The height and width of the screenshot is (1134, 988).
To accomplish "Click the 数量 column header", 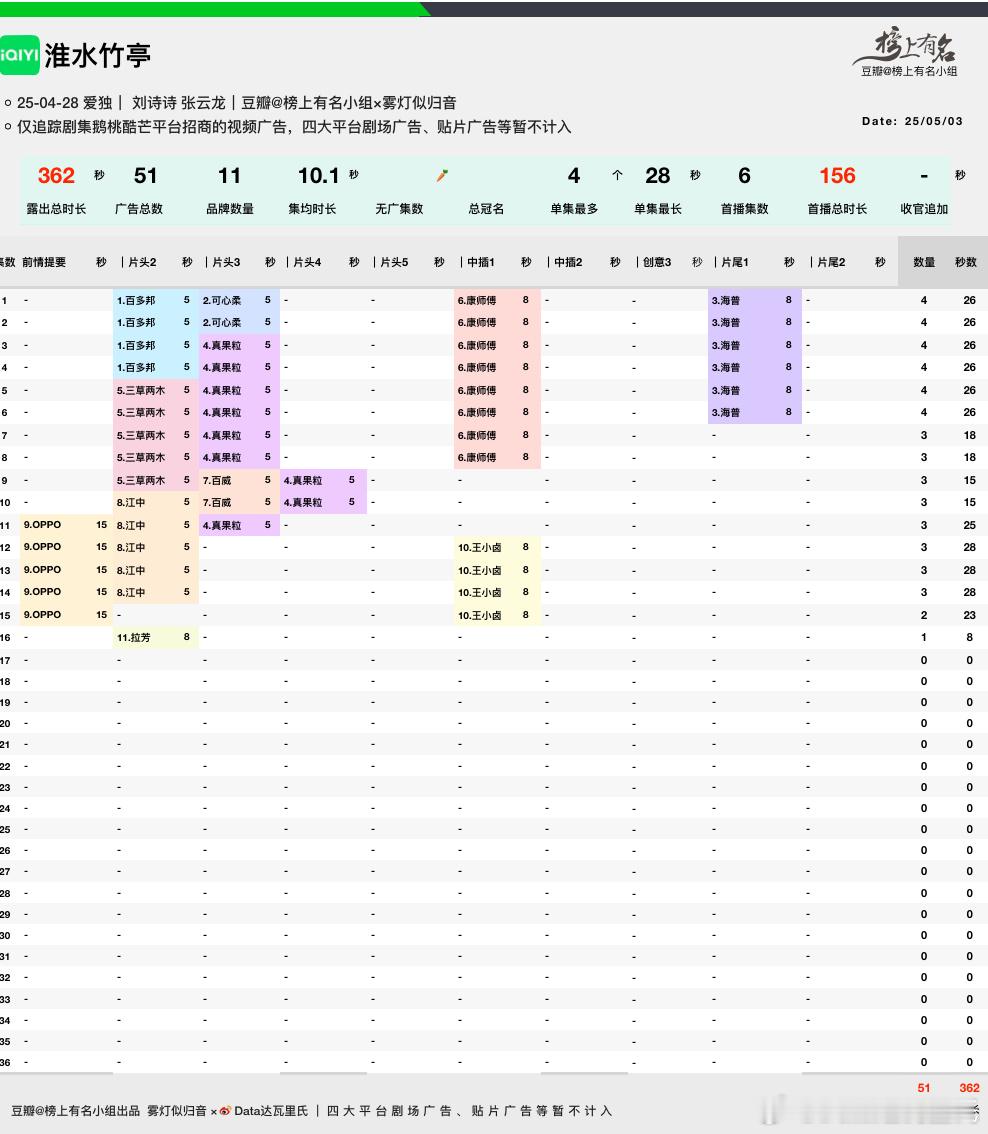I will tap(924, 262).
